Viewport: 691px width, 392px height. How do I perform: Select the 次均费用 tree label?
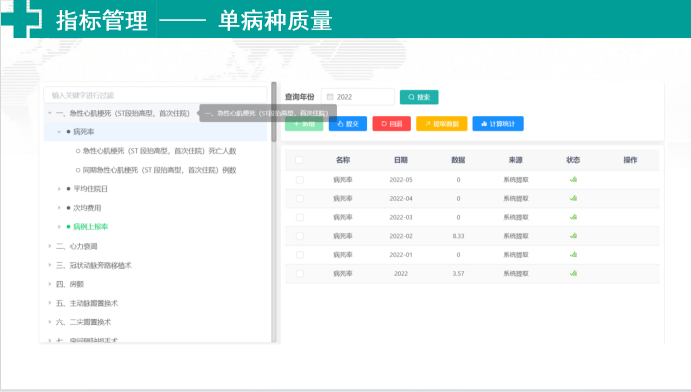tap(87, 207)
